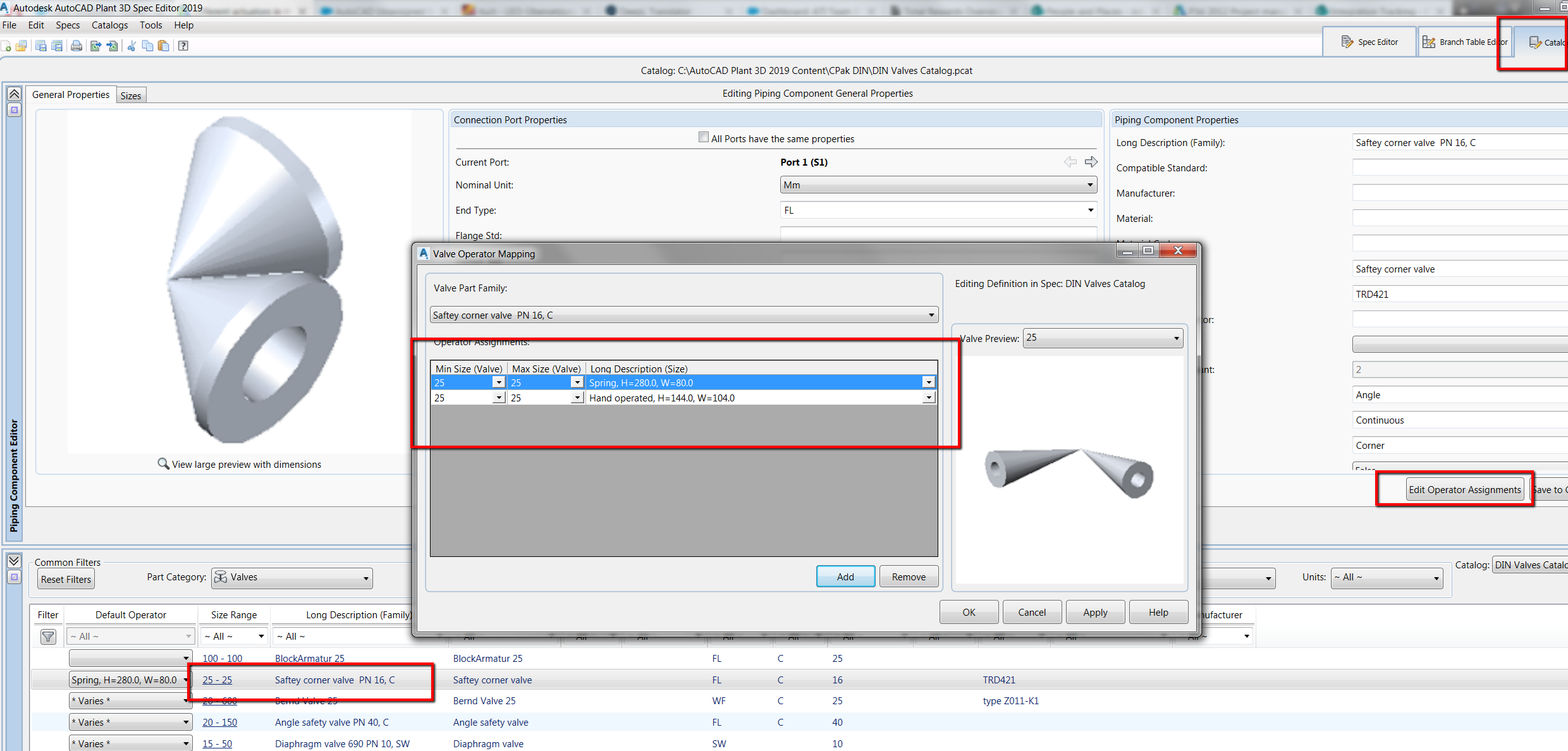Click Remove in Valve Operator Mapping dialog
Screen dimensions: 1568x751
909,577
